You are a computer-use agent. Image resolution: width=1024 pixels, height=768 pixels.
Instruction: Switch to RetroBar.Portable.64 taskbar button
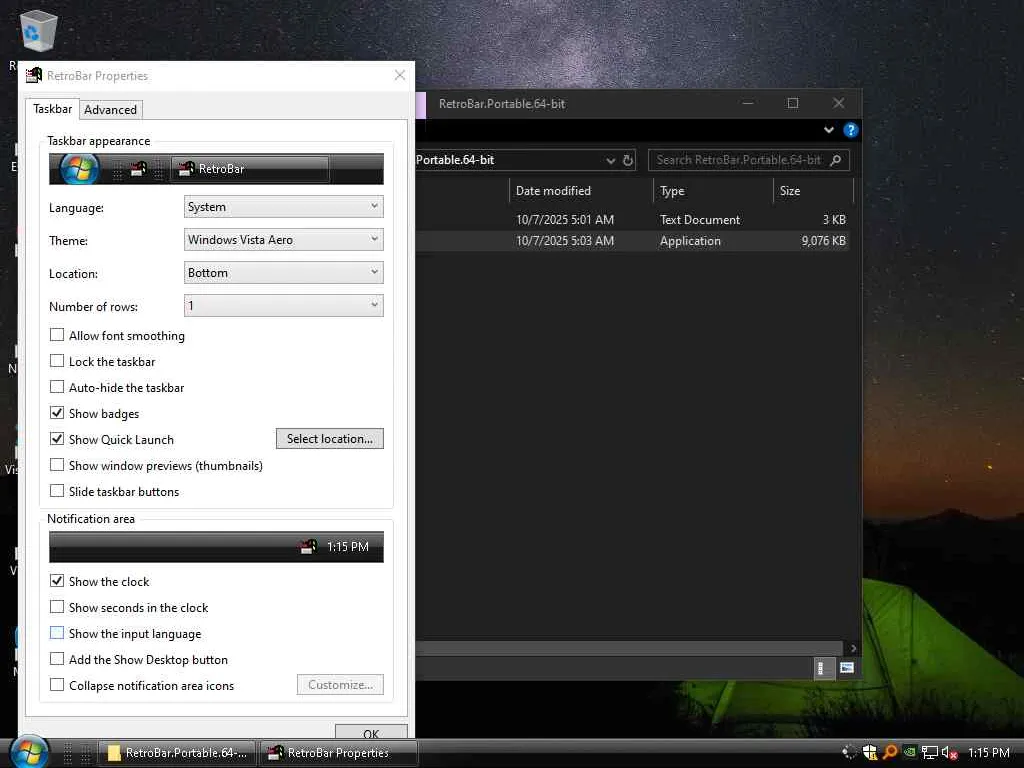coord(178,752)
